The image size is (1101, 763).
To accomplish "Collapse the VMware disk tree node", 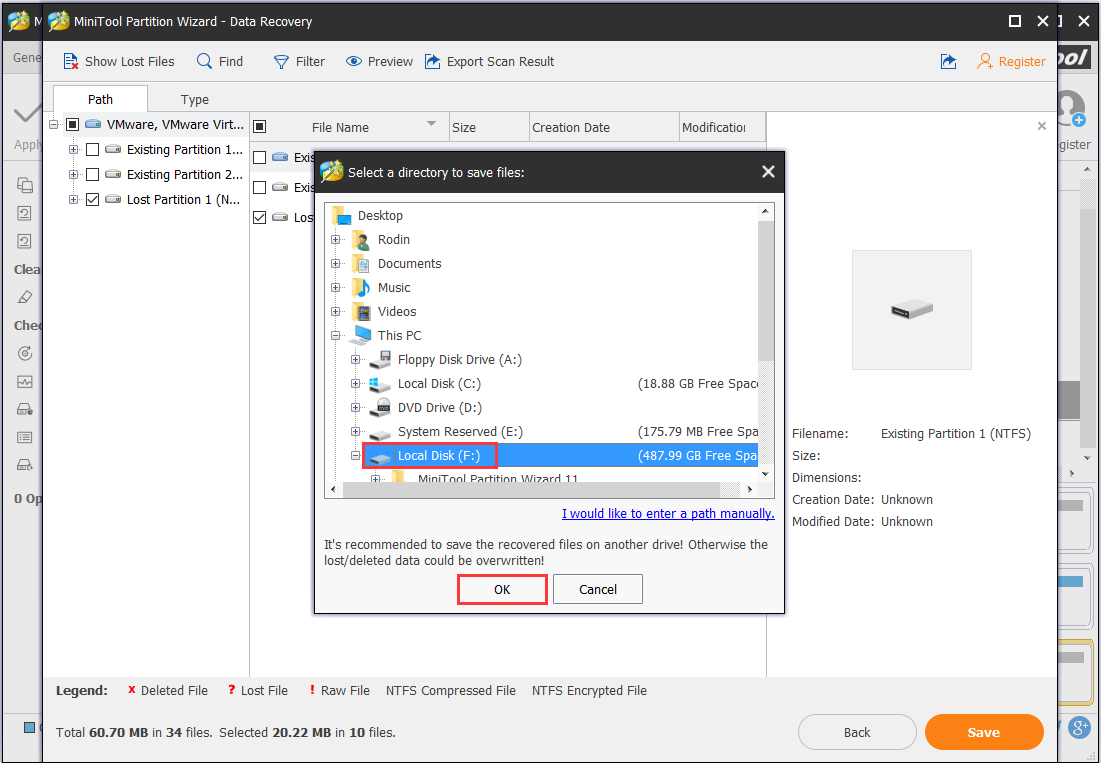I will point(53,124).
